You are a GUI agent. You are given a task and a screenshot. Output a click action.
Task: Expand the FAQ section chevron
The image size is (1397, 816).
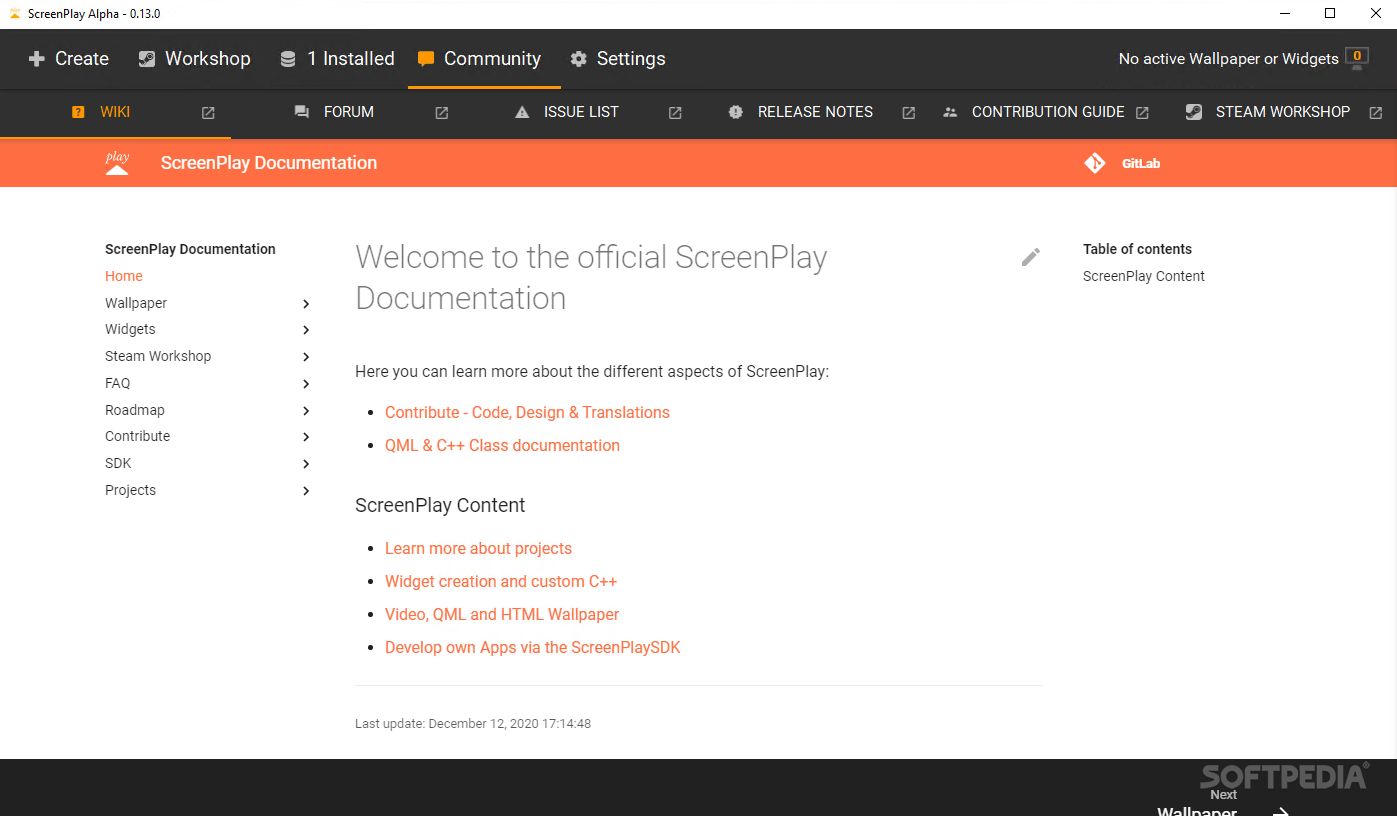pyautogui.click(x=306, y=384)
